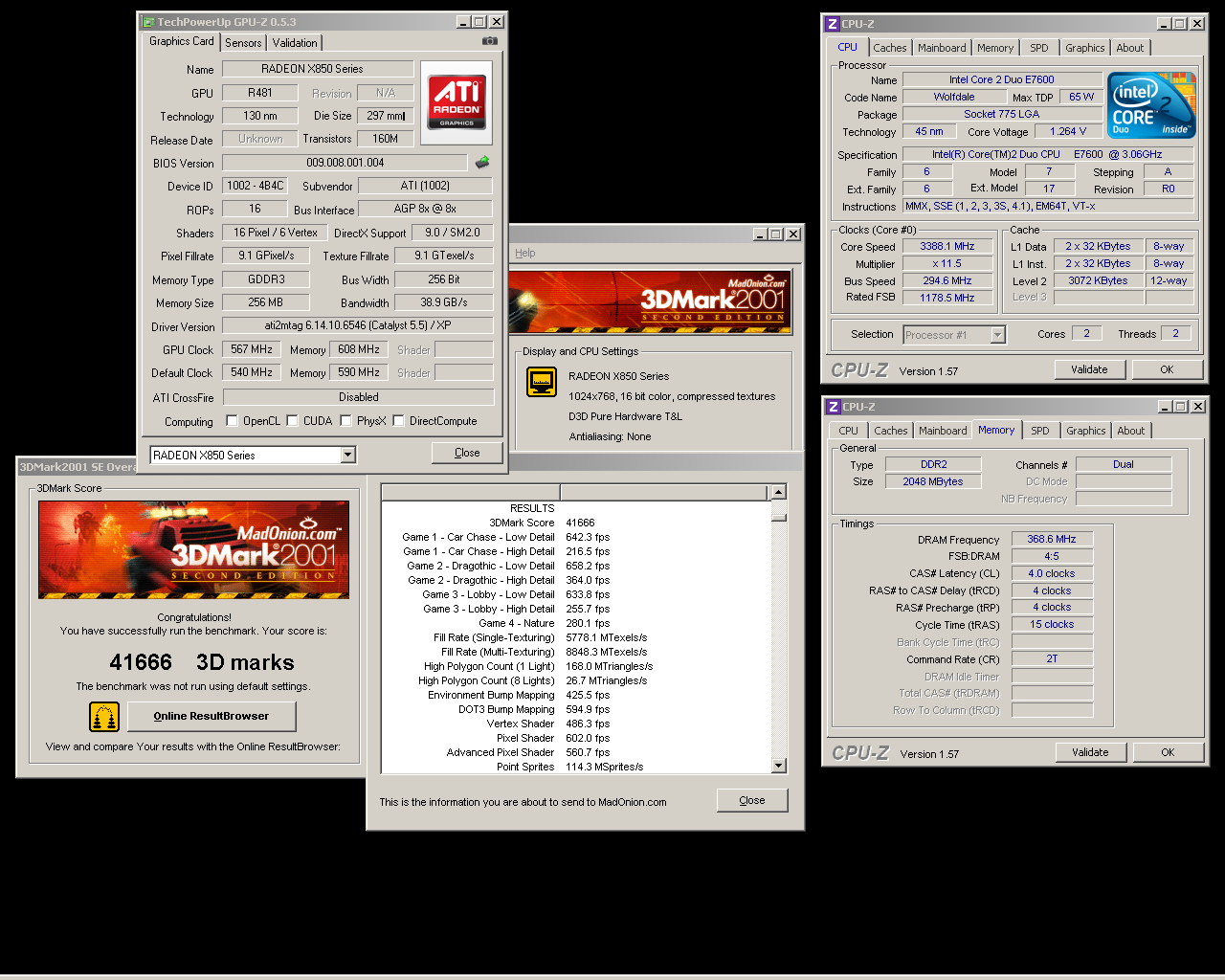Open the CPU tab in bottom CPU-Z window
The height and width of the screenshot is (980, 1225).
849,431
